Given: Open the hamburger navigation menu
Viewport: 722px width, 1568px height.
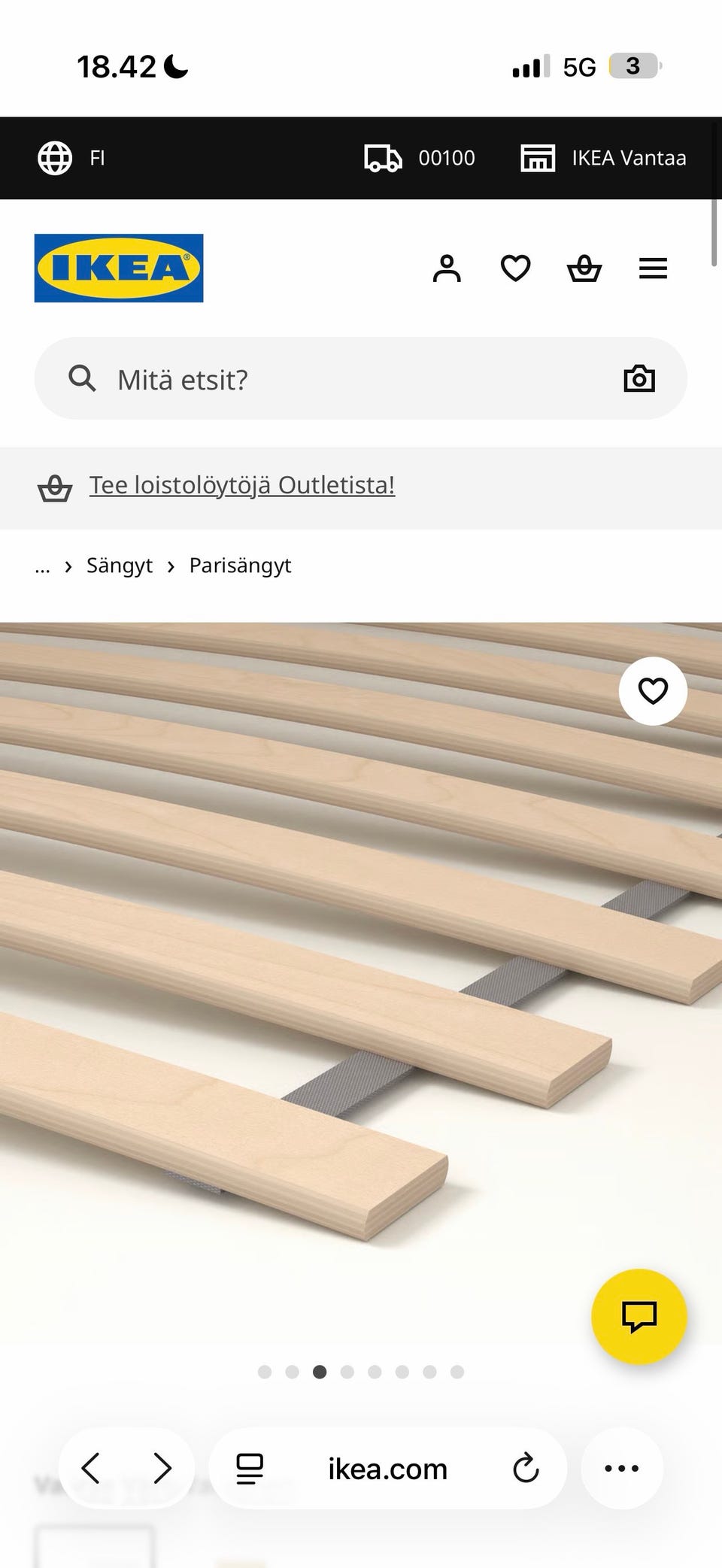Looking at the screenshot, I should click(x=653, y=268).
